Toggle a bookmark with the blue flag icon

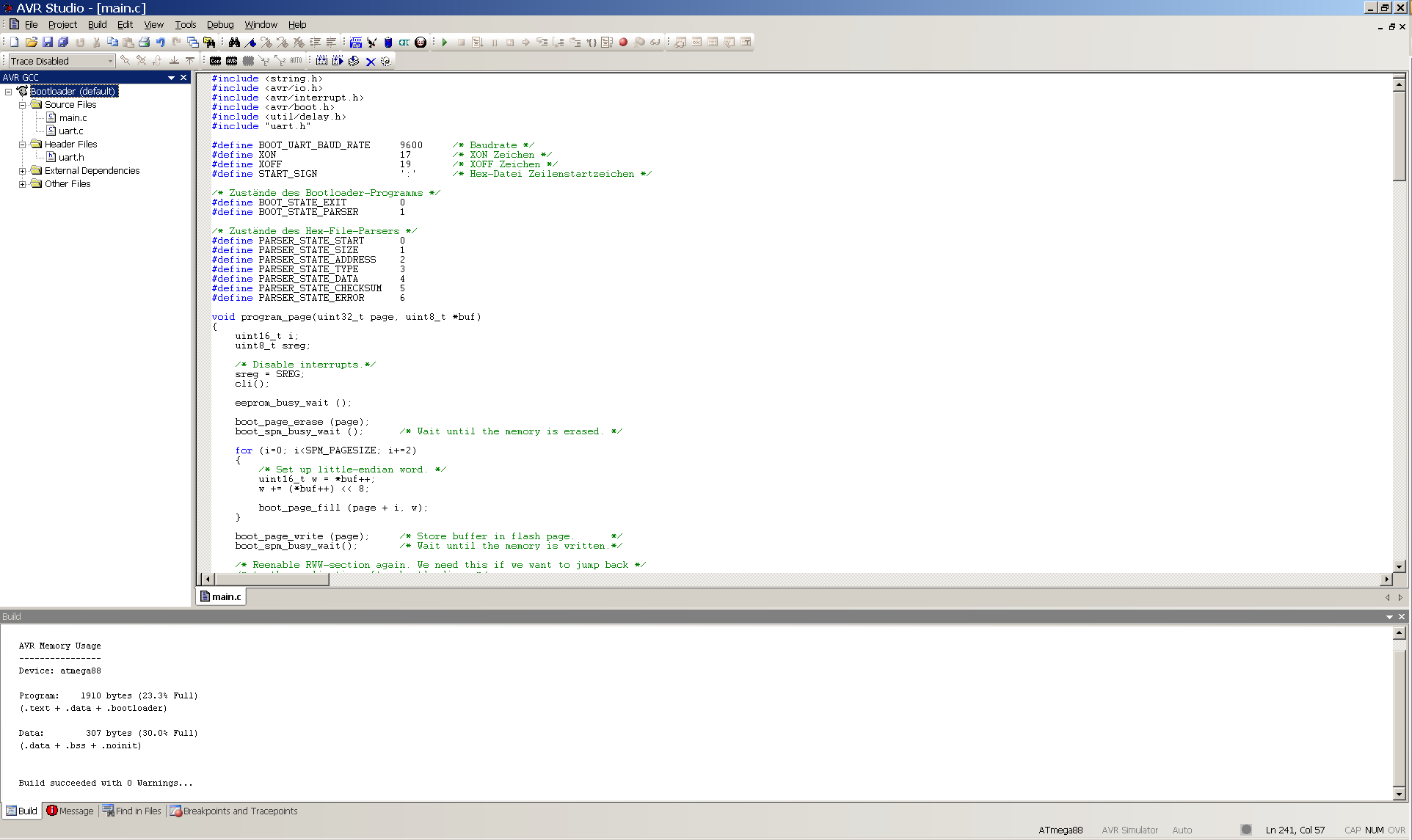tap(251, 43)
